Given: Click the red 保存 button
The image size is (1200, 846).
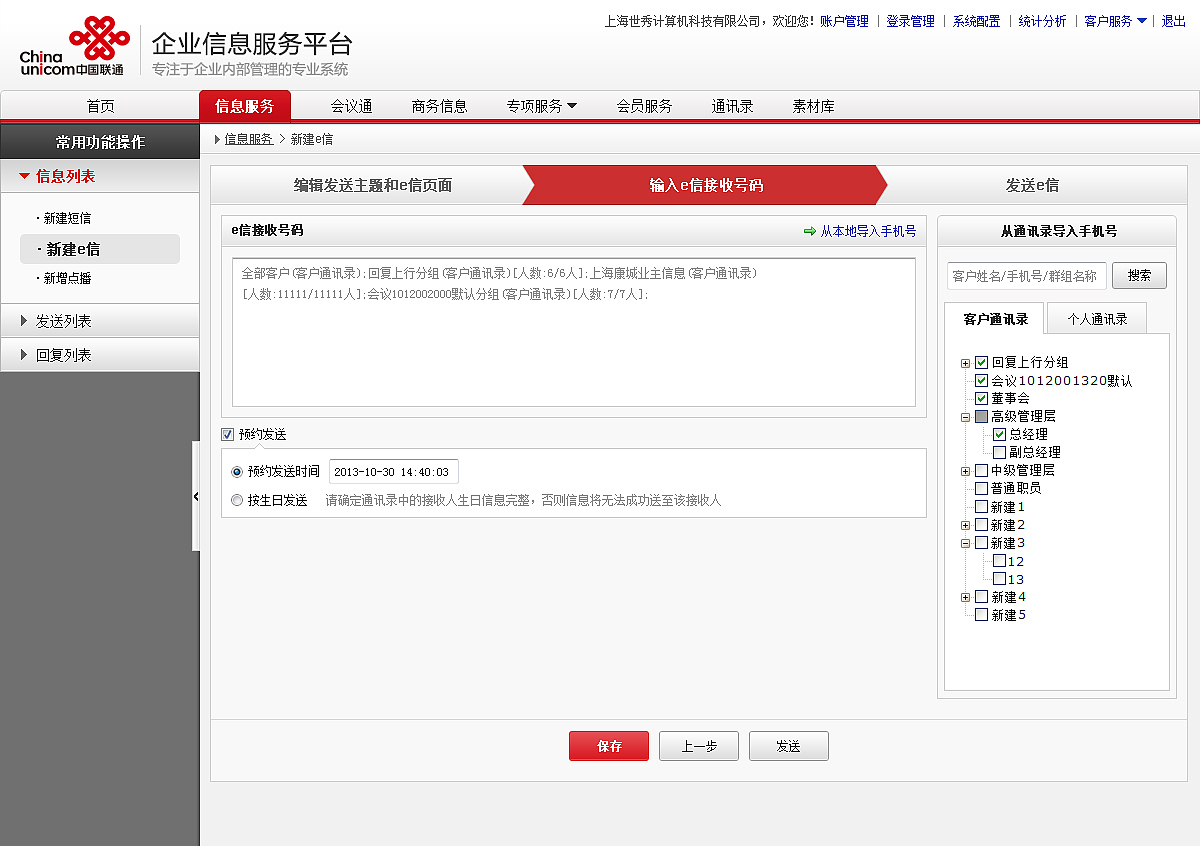Looking at the screenshot, I should (608, 745).
